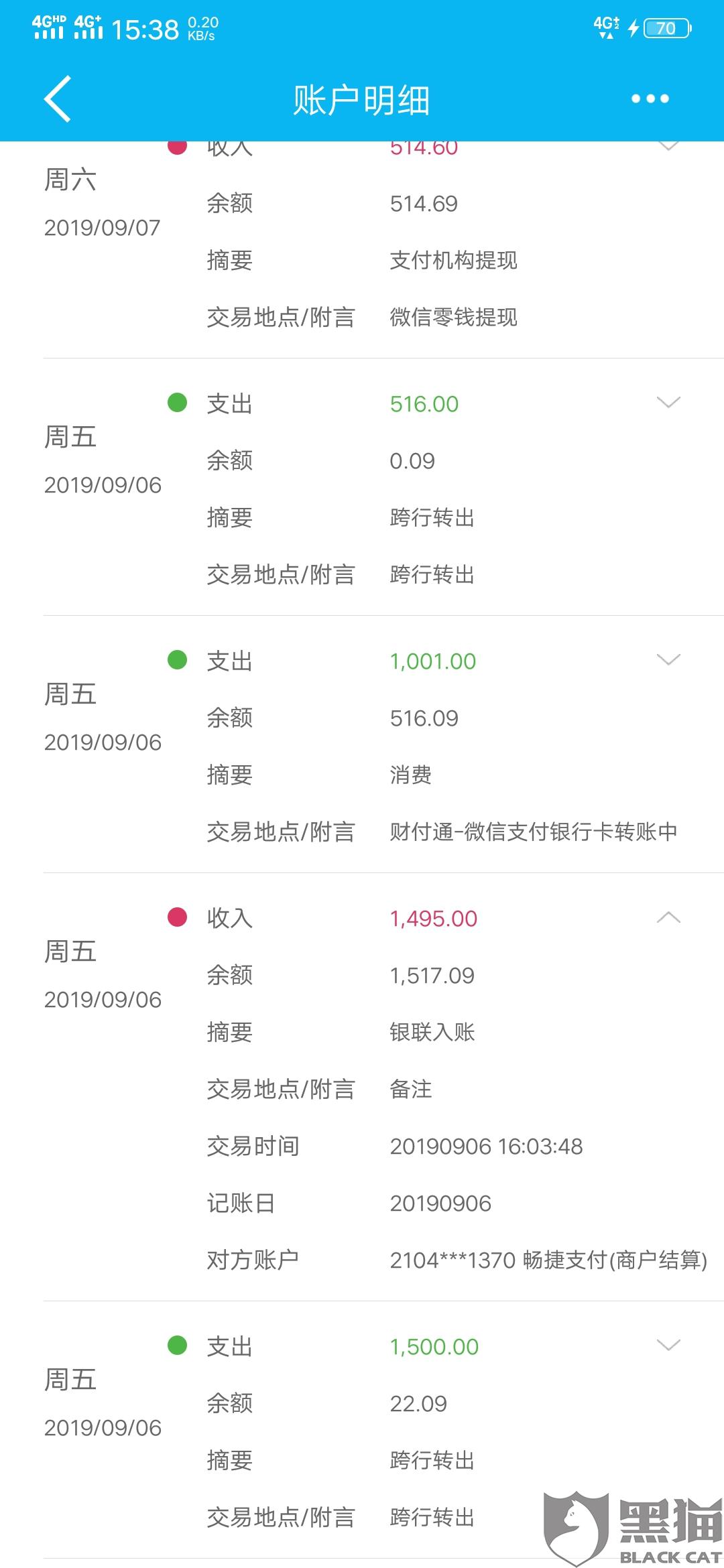Tap the battery level indicator
Screen dimensions: 724x1568
666,28
